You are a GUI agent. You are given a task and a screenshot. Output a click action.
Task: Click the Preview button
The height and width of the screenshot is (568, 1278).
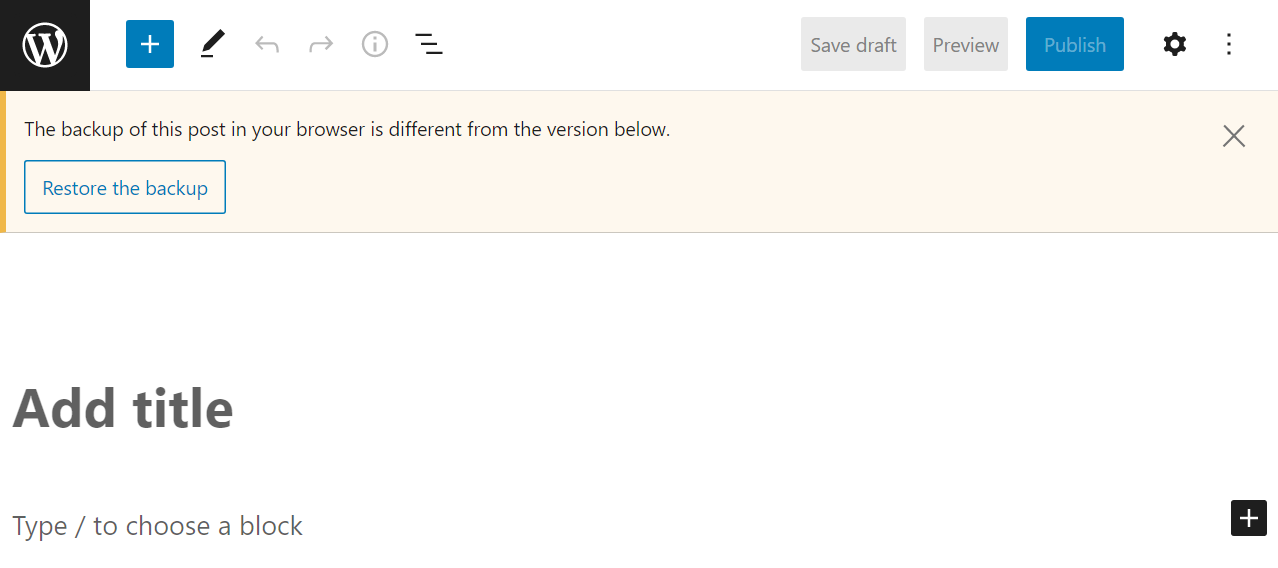pos(966,44)
